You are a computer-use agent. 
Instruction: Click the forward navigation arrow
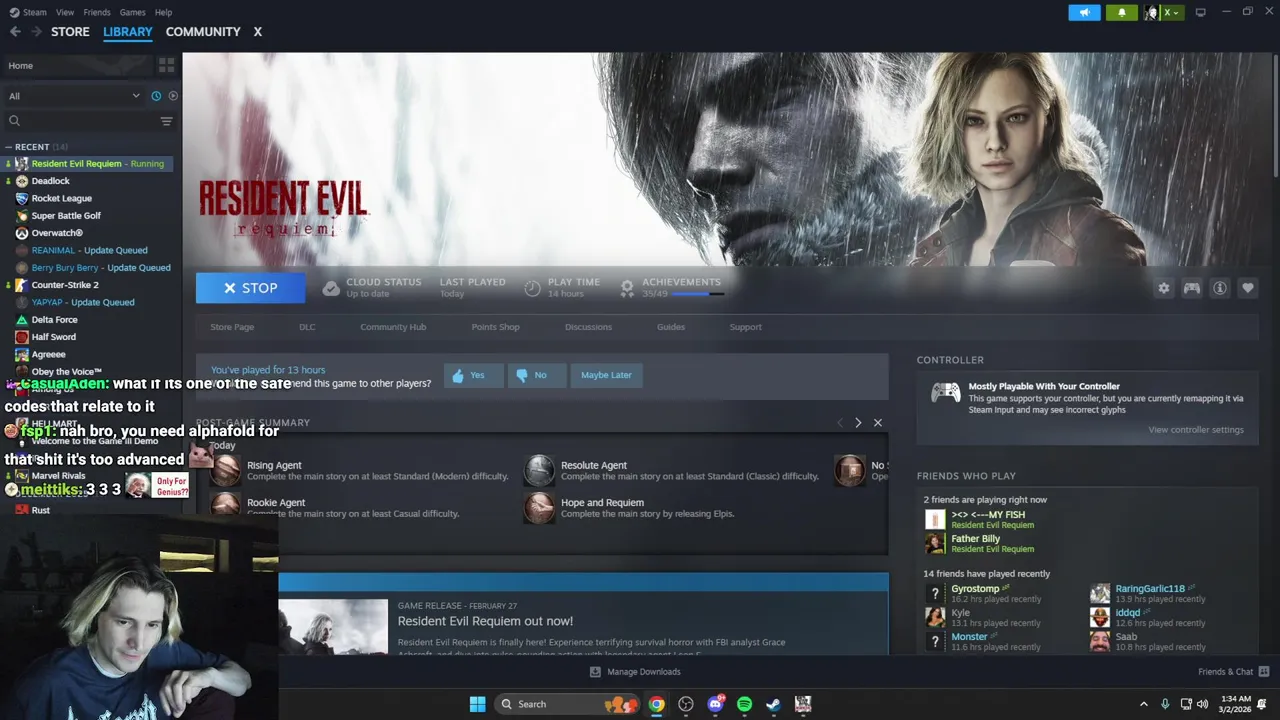click(36, 32)
